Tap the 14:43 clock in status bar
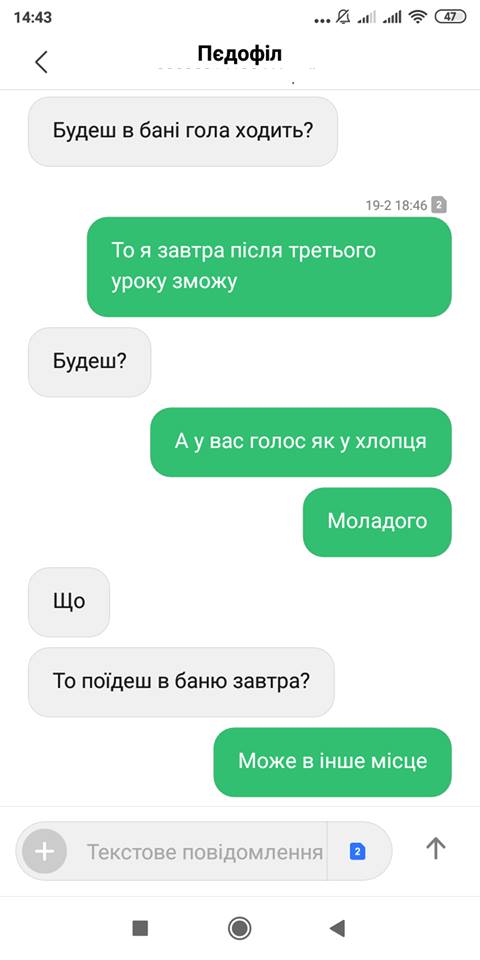480x960 pixels. [32, 17]
